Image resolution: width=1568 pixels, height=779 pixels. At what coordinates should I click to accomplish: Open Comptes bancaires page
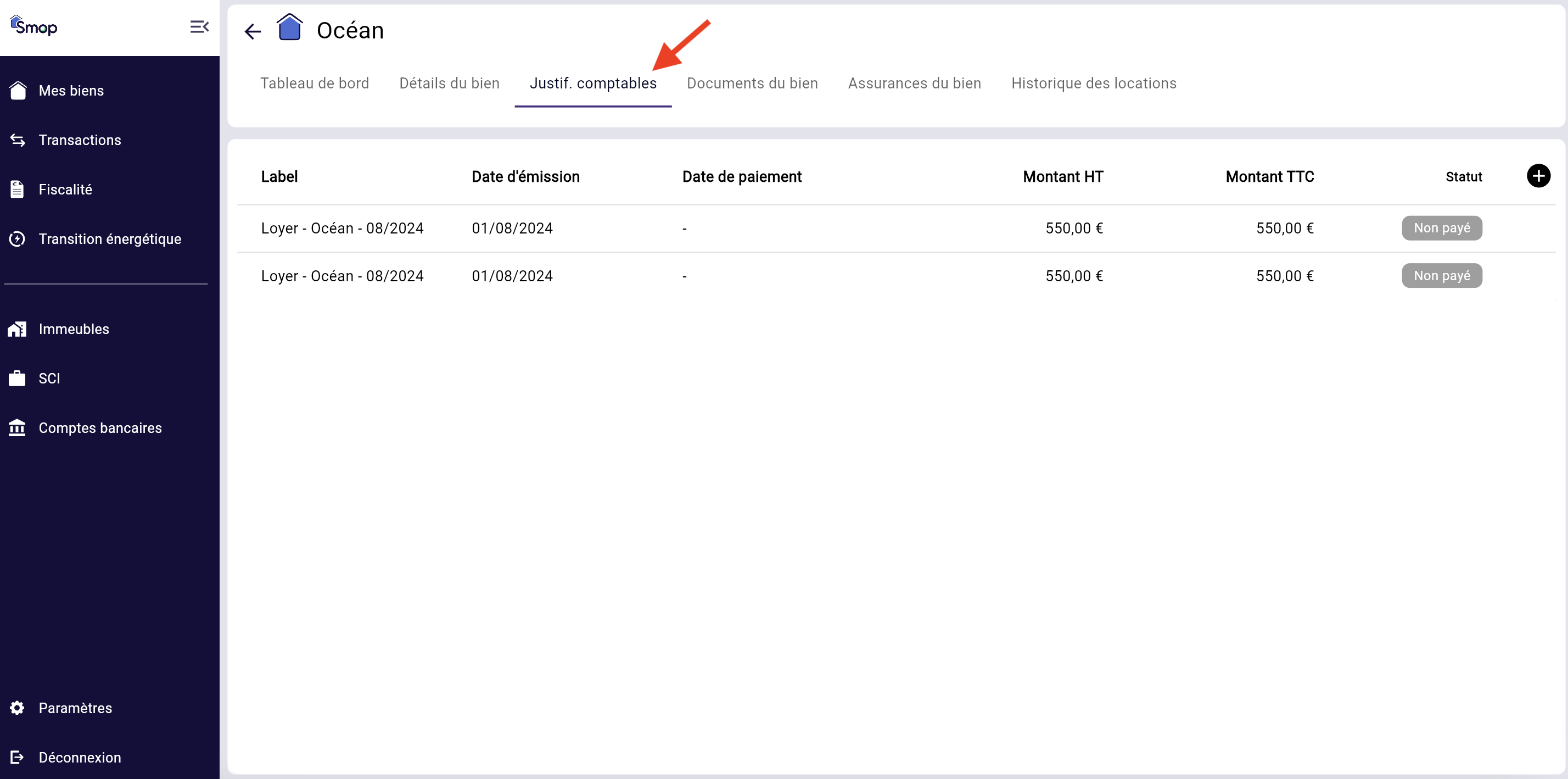pos(100,427)
